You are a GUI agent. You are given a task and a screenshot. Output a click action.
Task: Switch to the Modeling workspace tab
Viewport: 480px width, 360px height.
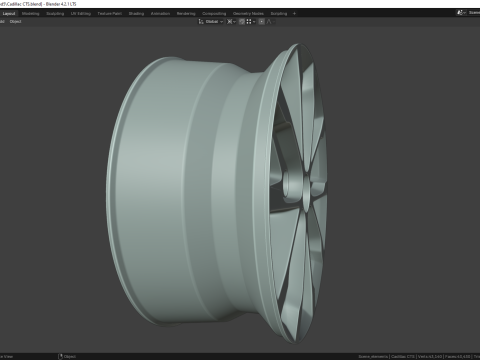point(31,14)
